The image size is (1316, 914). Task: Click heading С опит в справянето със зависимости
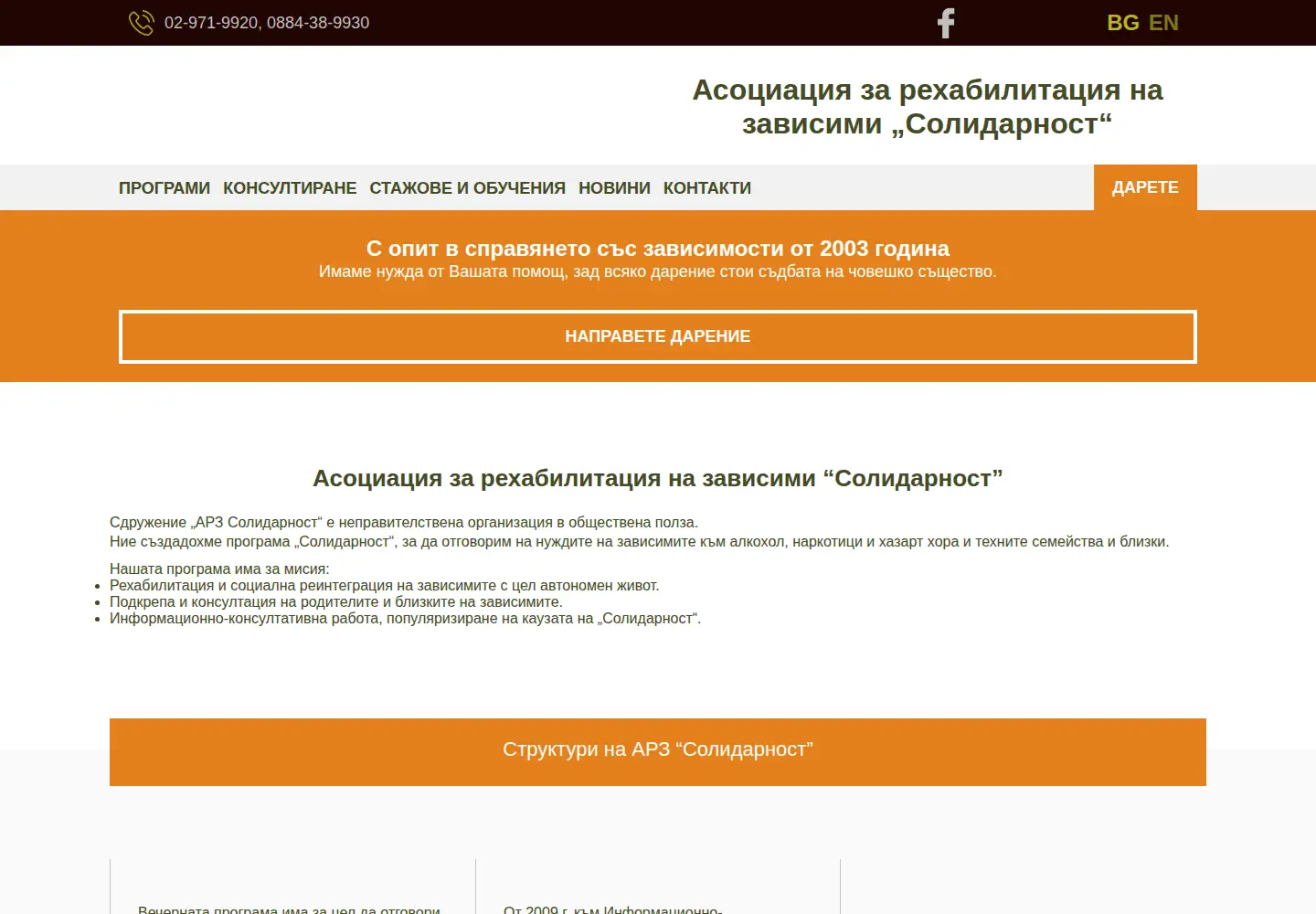pyautogui.click(x=658, y=249)
